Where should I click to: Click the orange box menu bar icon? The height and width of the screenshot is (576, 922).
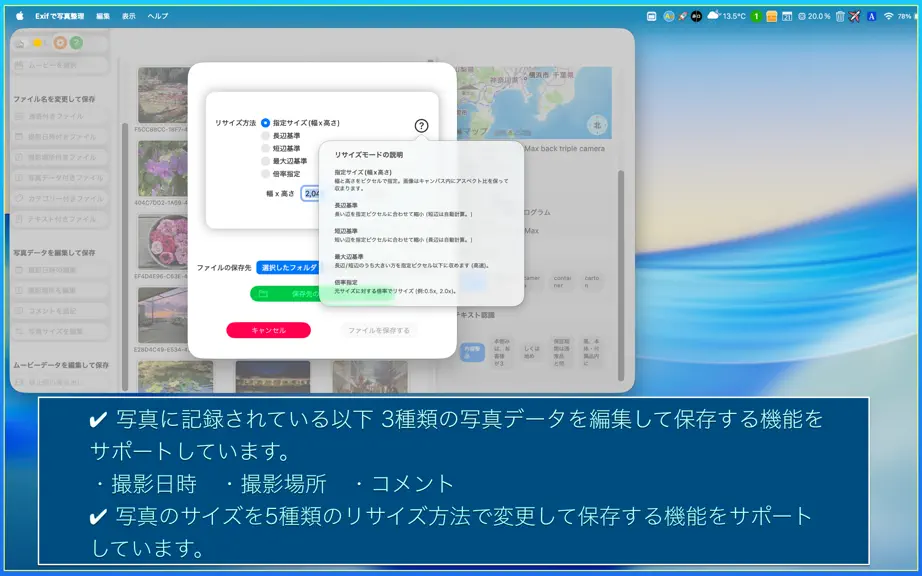pyautogui.click(x=771, y=16)
